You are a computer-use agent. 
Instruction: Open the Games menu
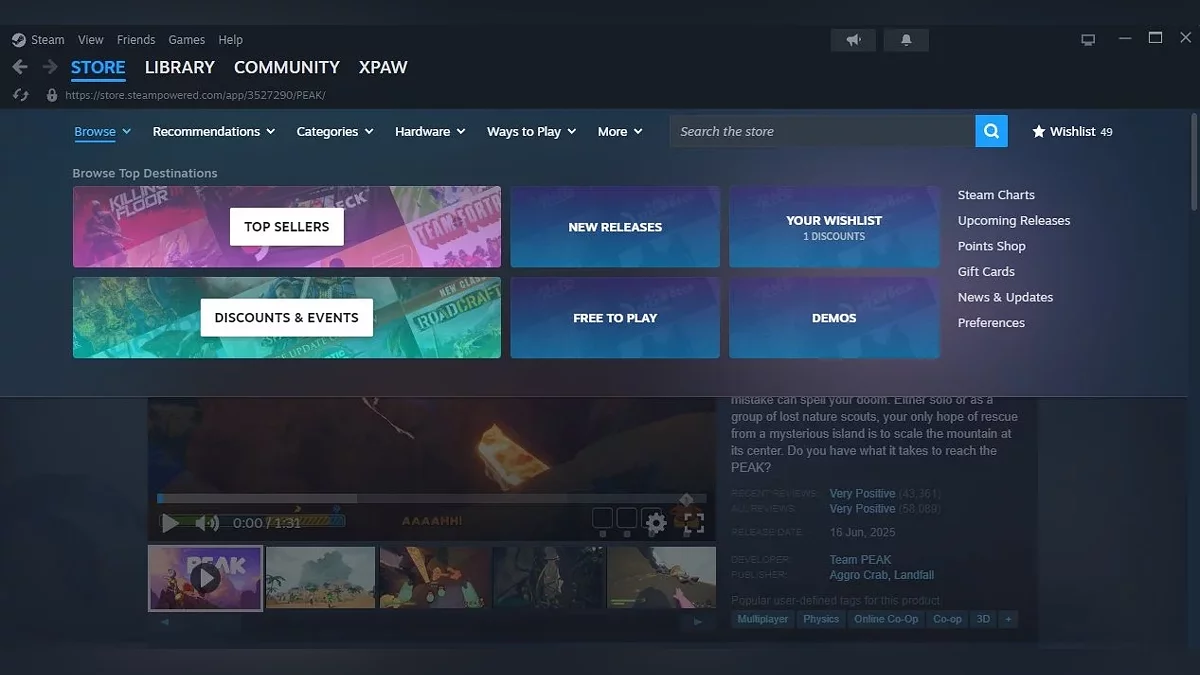pyautogui.click(x=187, y=40)
